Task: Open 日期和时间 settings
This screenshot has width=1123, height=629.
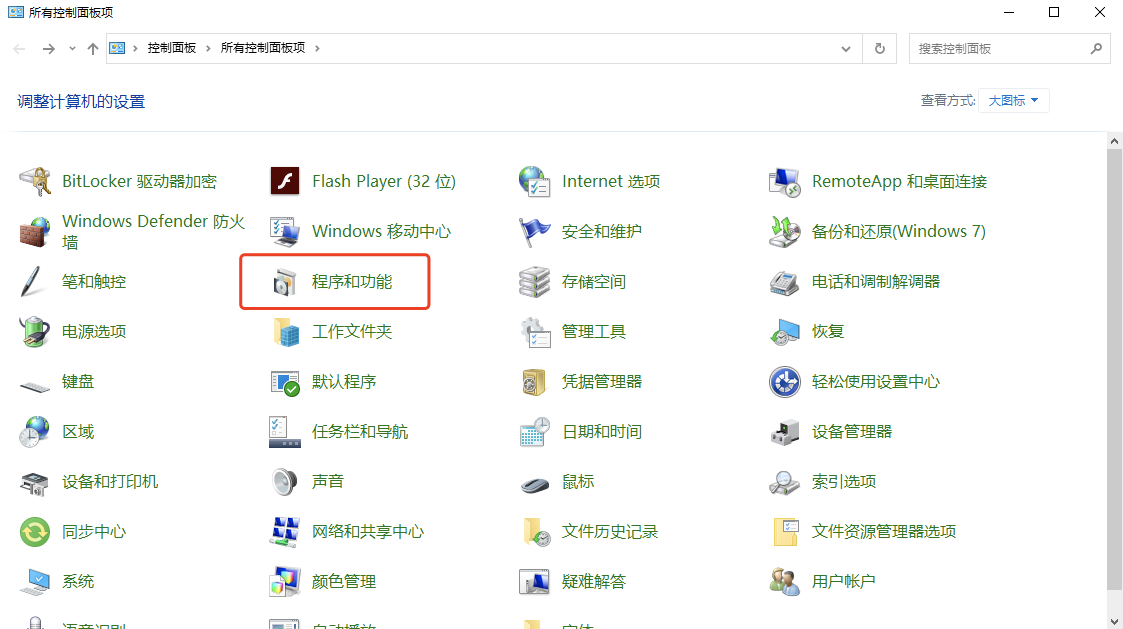Action: [600, 431]
